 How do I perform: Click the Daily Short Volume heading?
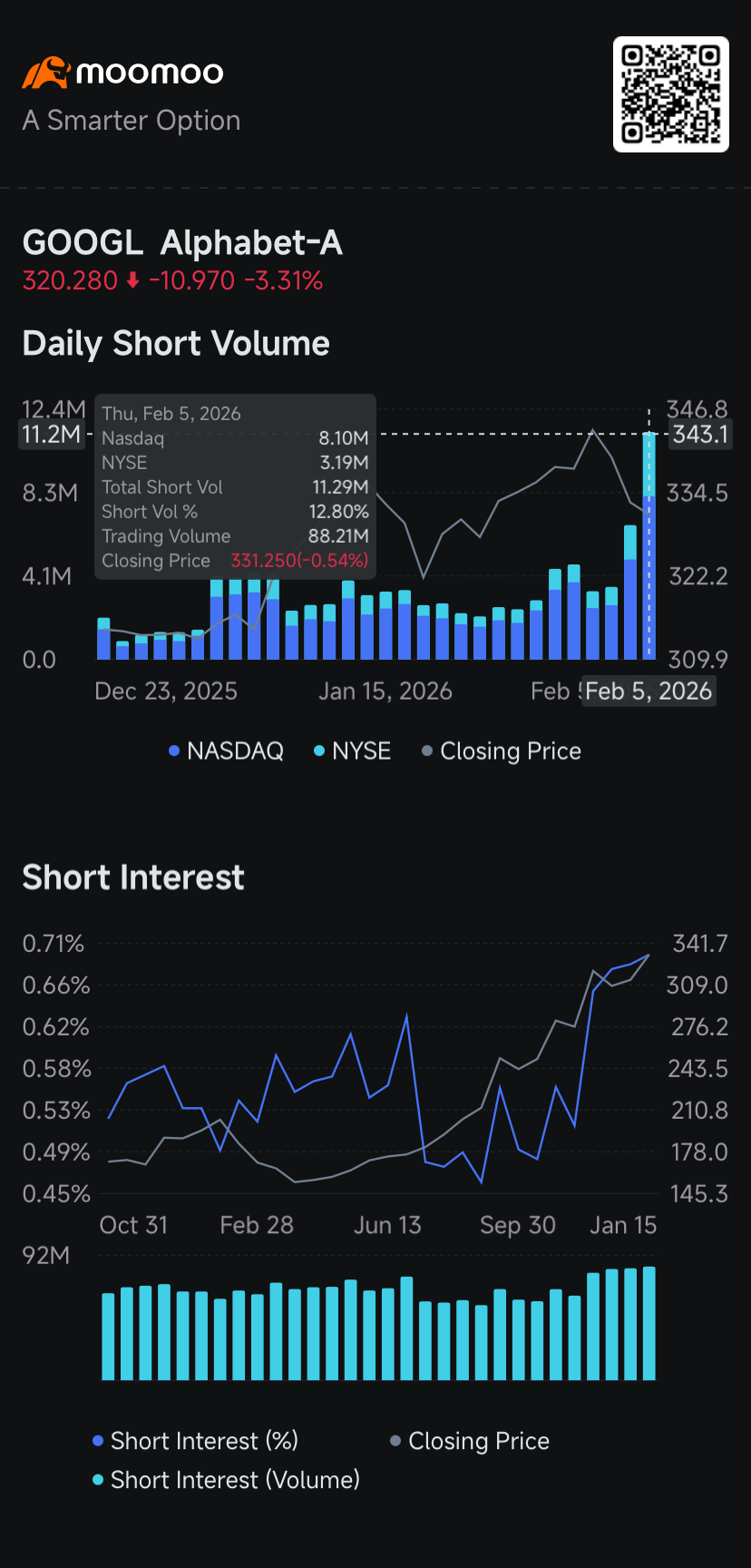(176, 344)
